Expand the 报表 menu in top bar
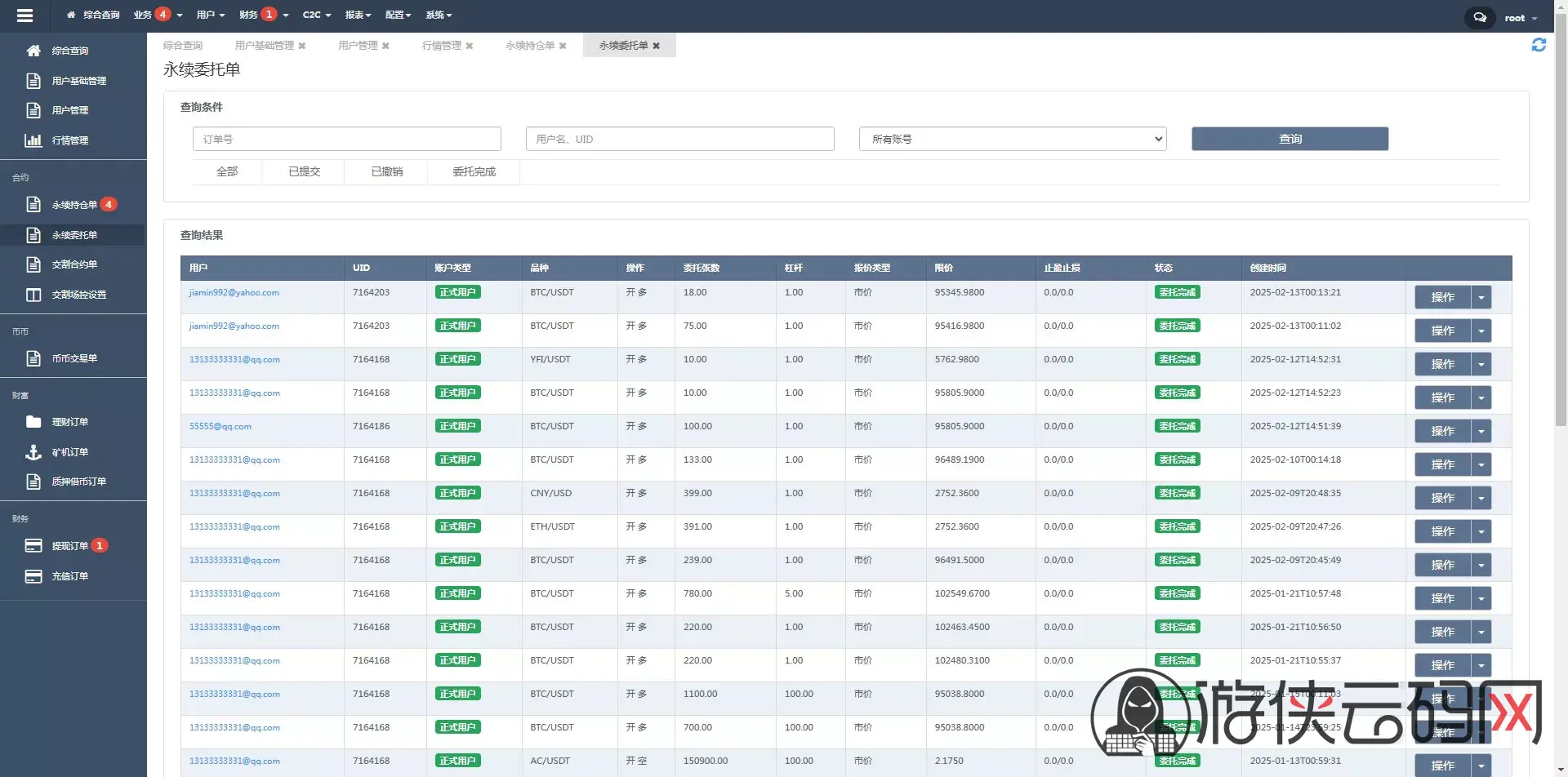This screenshot has height=777, width=1568. (x=358, y=15)
